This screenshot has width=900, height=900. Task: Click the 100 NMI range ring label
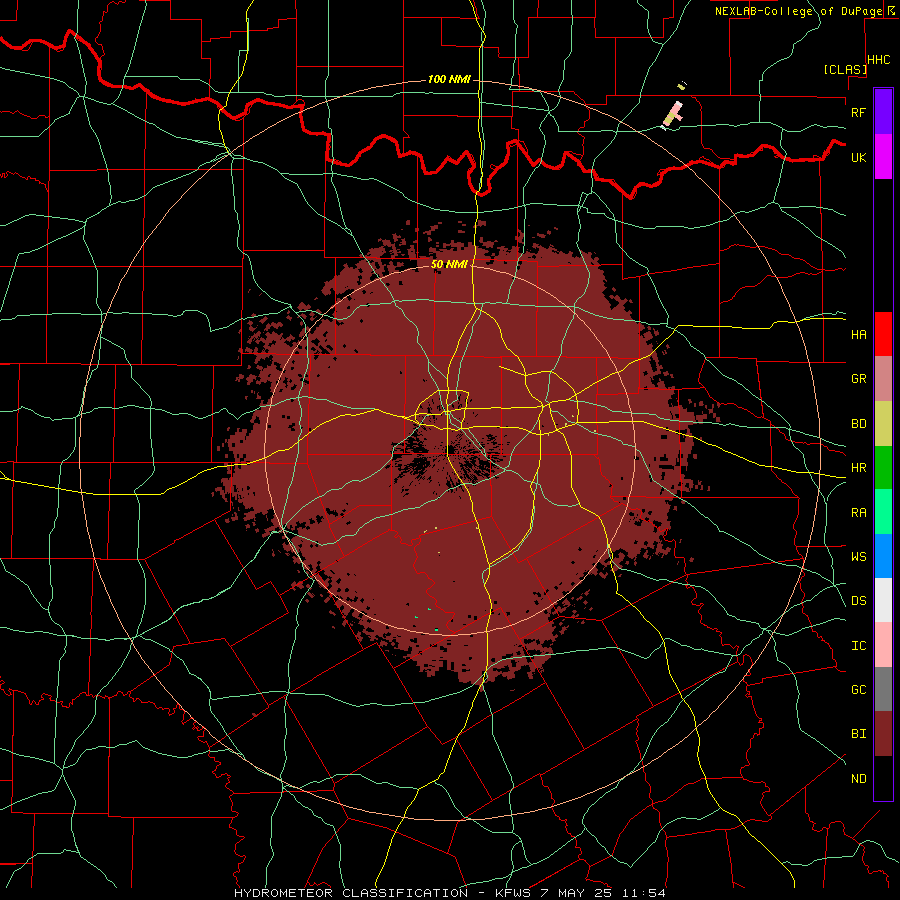click(x=449, y=79)
